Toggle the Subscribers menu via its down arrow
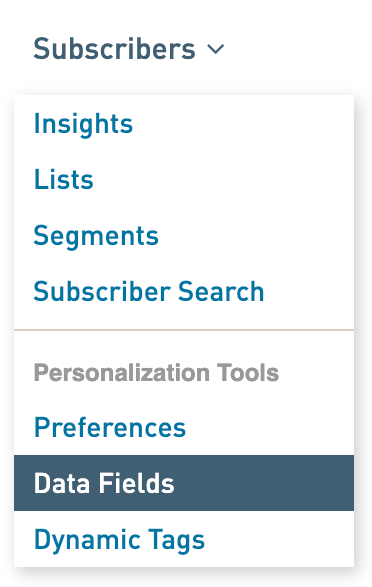 [x=216, y=49]
